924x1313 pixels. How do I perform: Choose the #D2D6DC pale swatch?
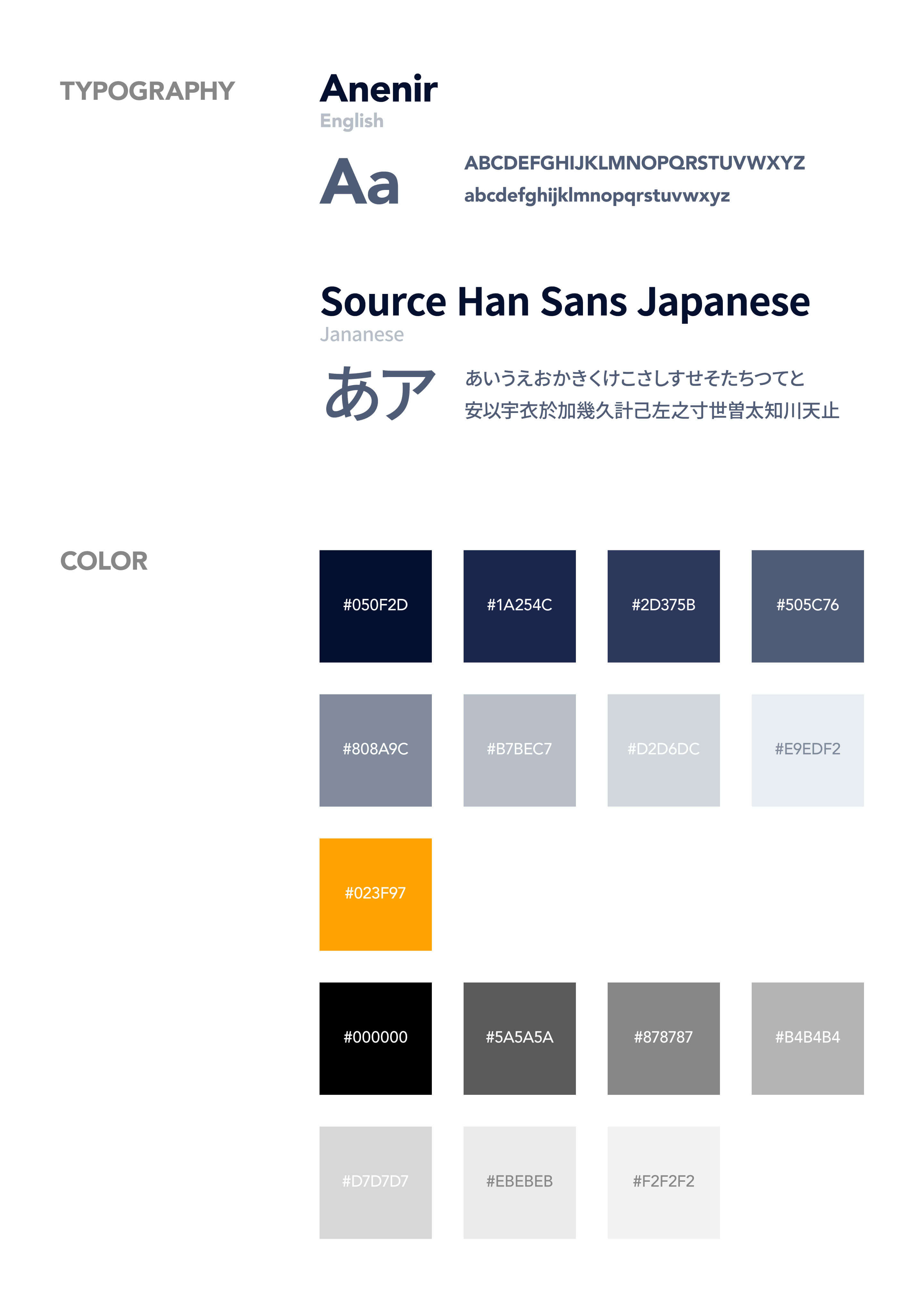[663, 750]
